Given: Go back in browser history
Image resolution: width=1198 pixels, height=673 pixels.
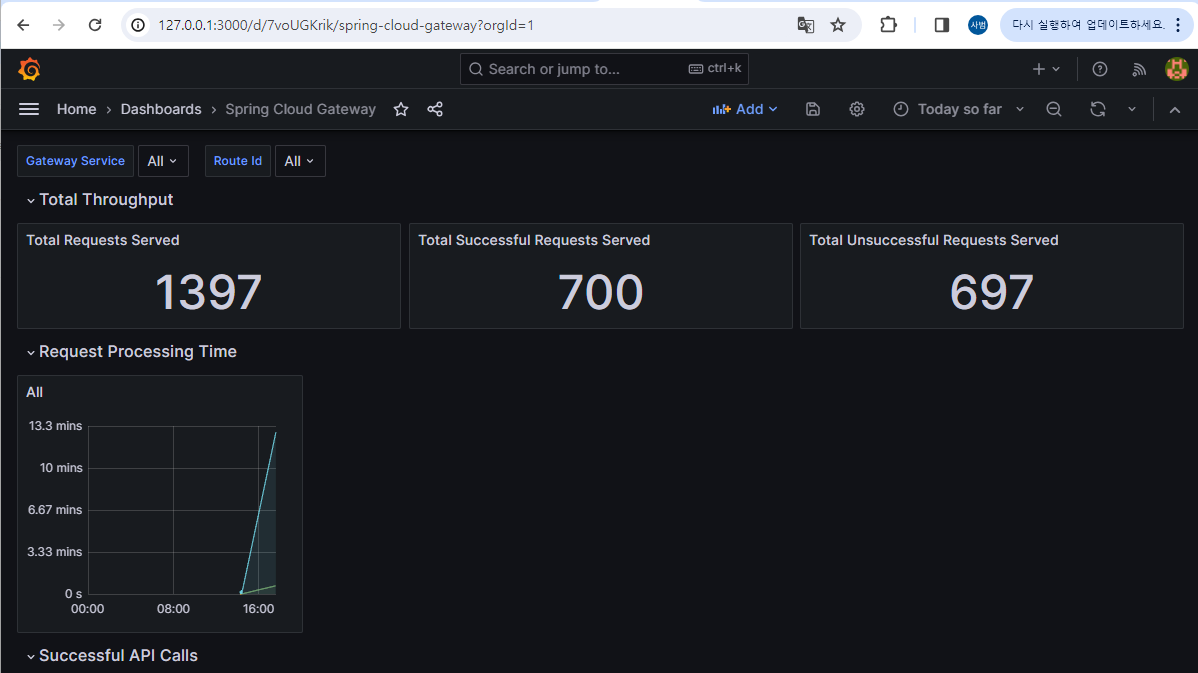Looking at the screenshot, I should click(23, 25).
